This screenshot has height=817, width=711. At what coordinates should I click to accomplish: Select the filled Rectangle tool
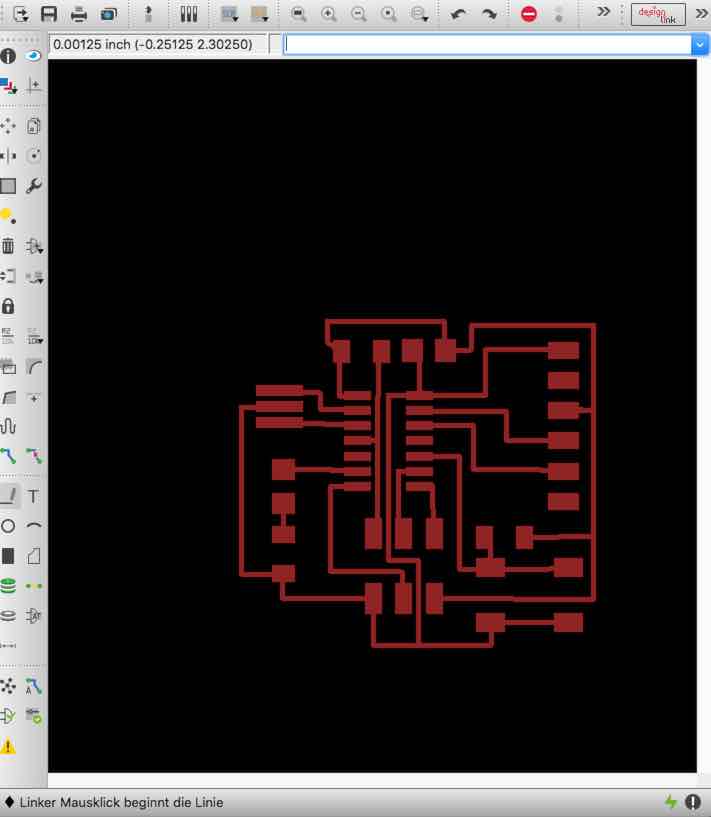(8, 556)
